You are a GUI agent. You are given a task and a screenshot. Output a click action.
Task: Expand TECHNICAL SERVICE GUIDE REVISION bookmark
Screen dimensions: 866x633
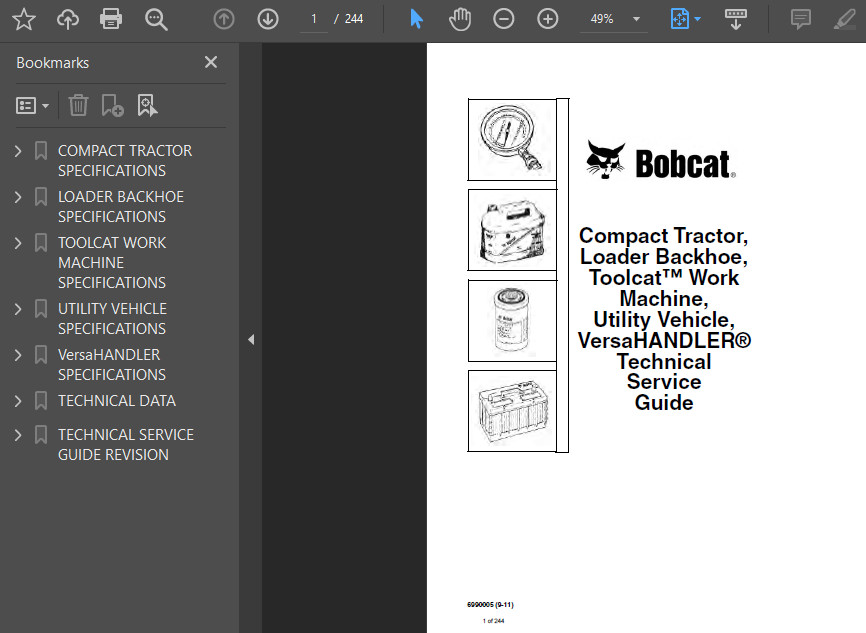pyautogui.click(x=18, y=435)
